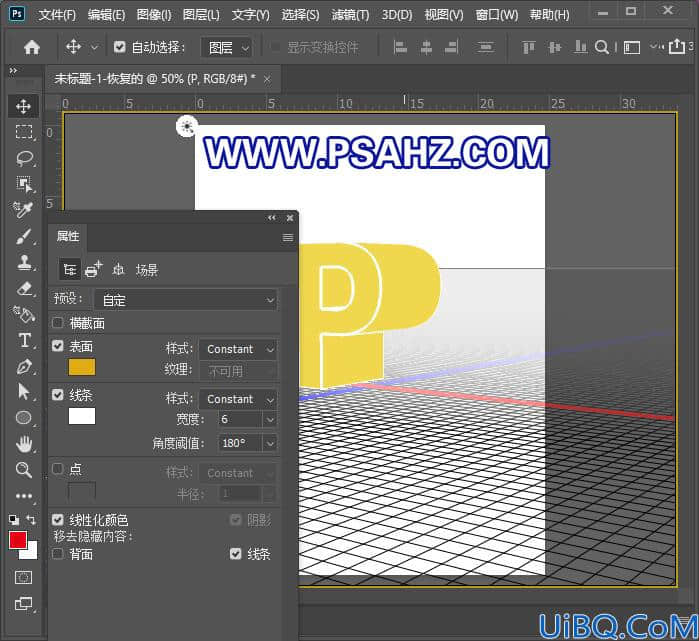The height and width of the screenshot is (641, 699).
Task: Align right edges
Action: (x=452, y=47)
